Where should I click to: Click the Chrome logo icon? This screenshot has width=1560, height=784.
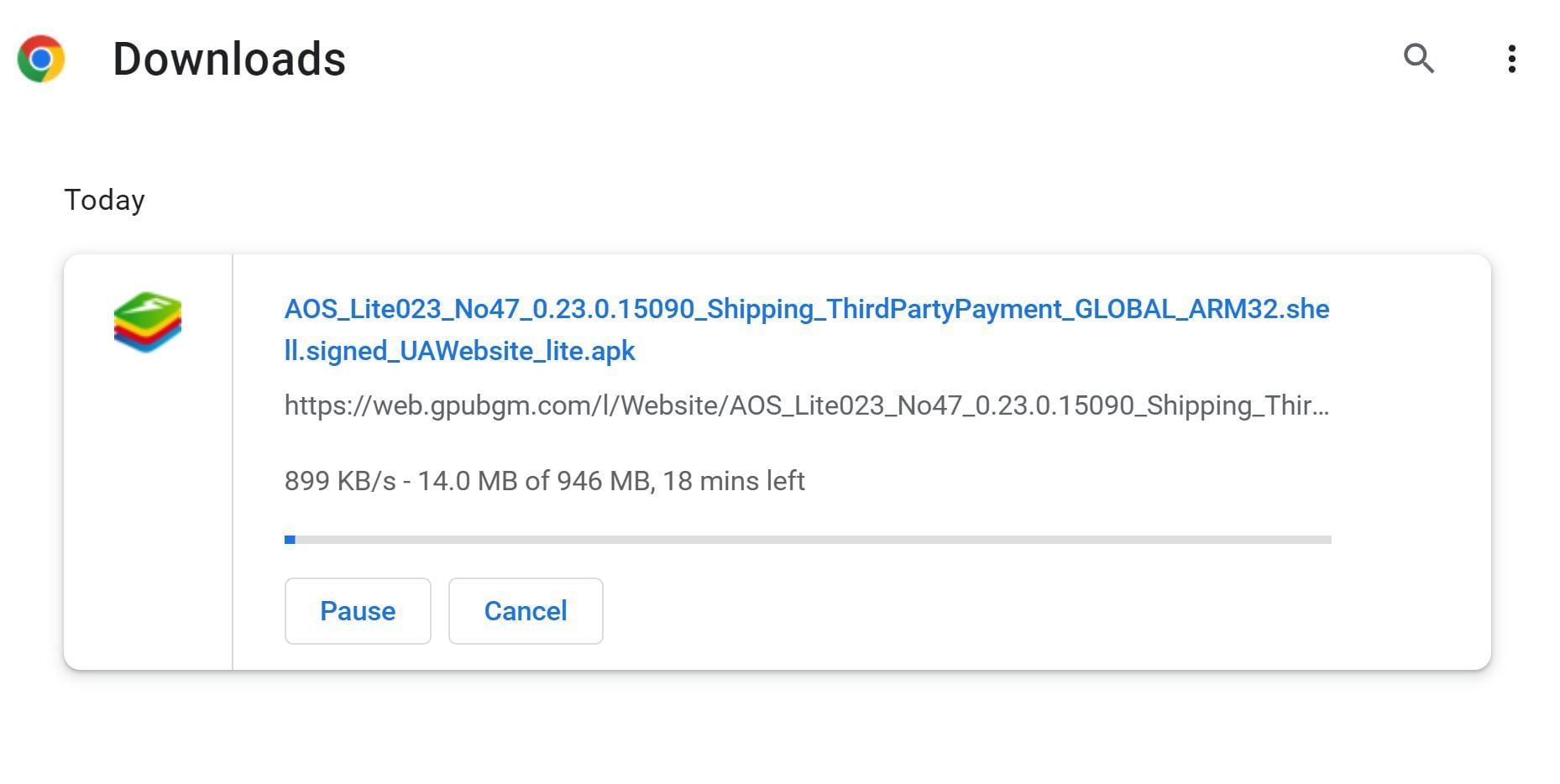tap(41, 59)
